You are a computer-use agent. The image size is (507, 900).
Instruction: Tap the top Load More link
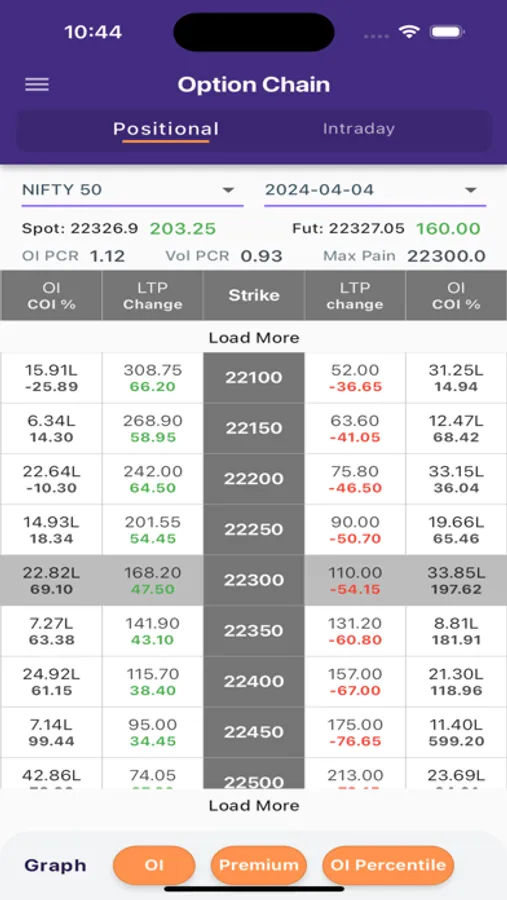(254, 338)
